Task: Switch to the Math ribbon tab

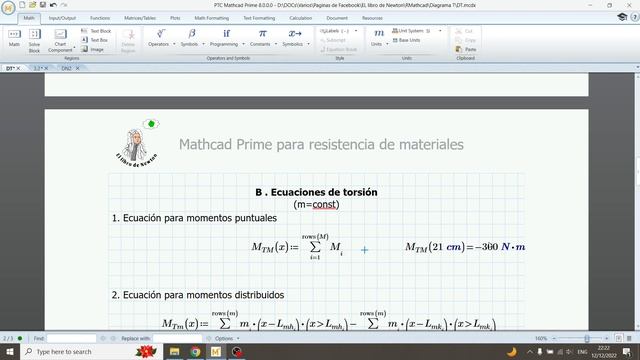Action: click(29, 18)
